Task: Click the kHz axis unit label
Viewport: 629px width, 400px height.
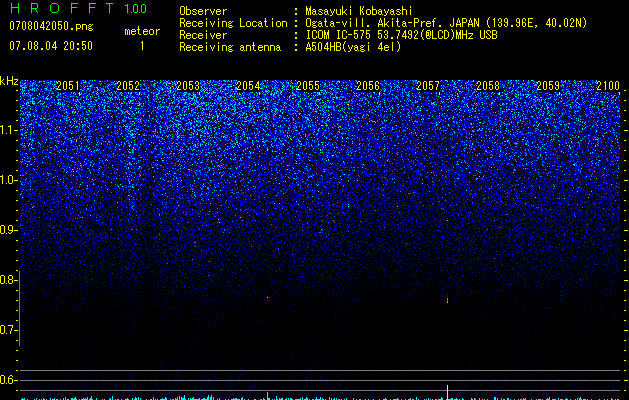Action: click(x=9, y=81)
